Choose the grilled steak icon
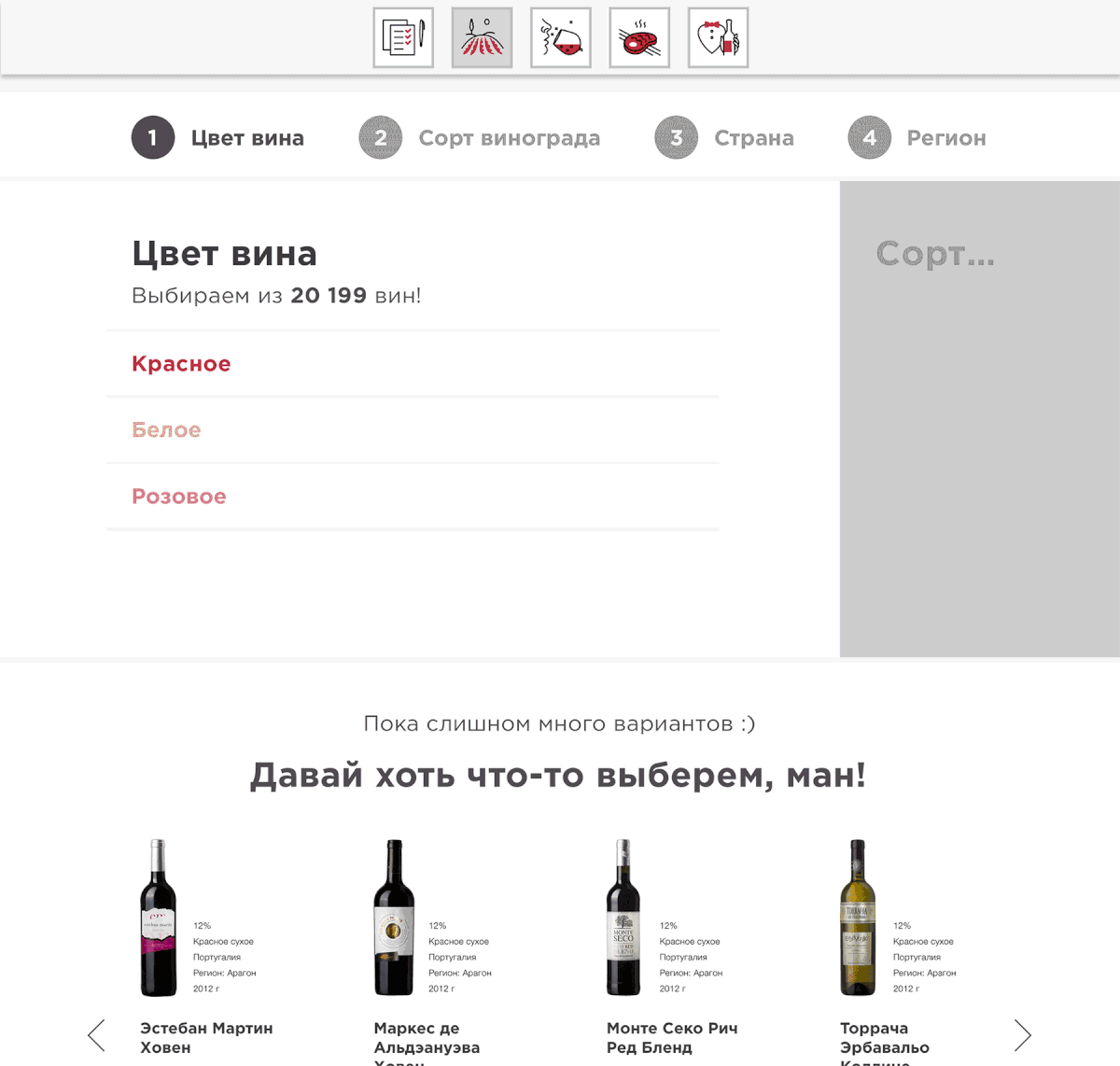The width and height of the screenshot is (1120, 1066). tap(639, 37)
